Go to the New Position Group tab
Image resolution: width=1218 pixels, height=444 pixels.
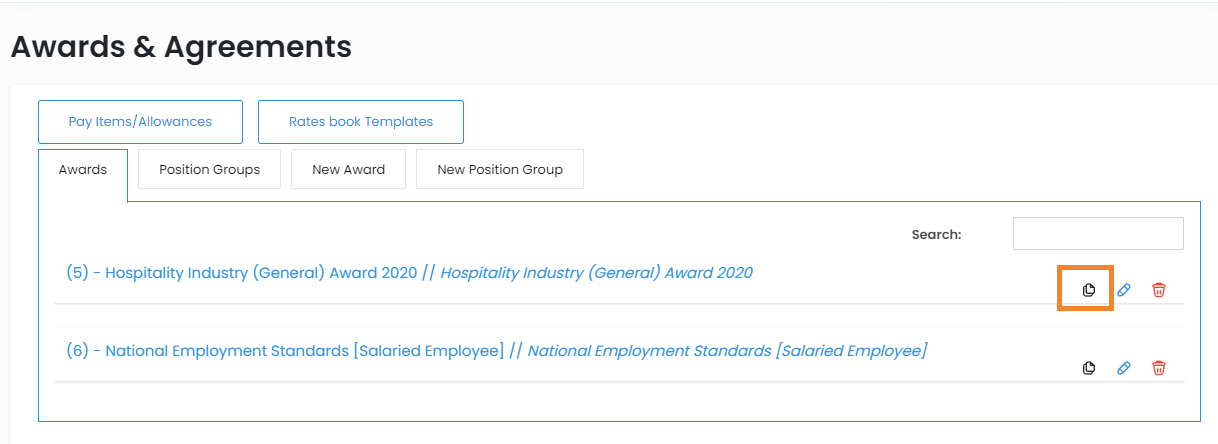(x=499, y=170)
